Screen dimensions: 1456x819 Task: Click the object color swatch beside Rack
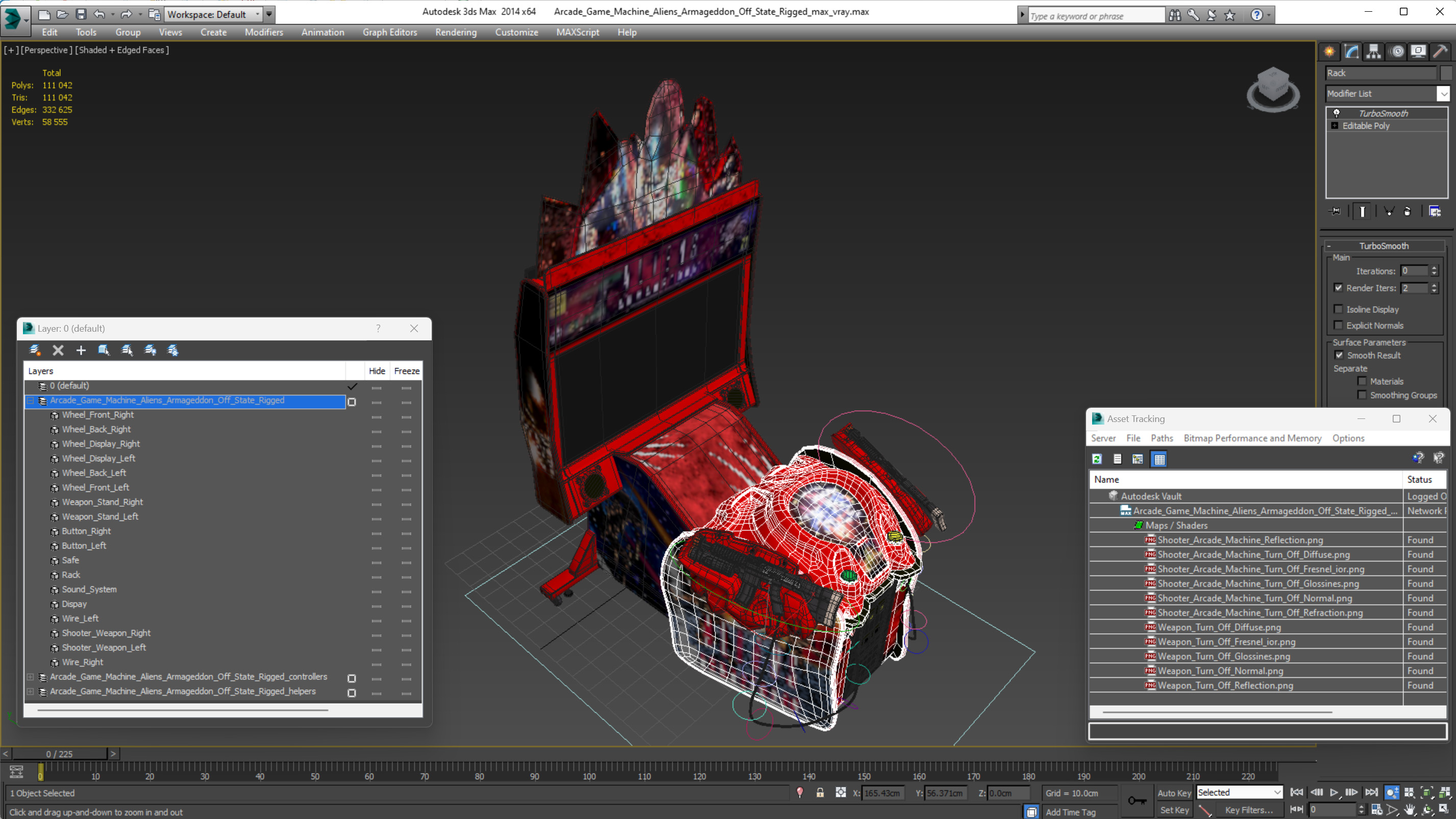tap(1446, 73)
